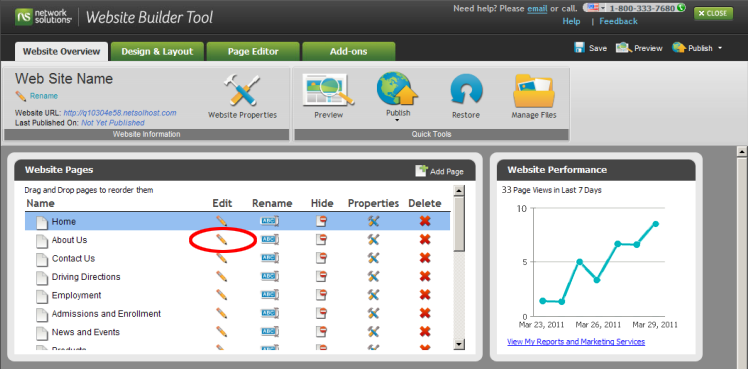Click last data point on performance chart
The image size is (748, 369).
(656, 224)
